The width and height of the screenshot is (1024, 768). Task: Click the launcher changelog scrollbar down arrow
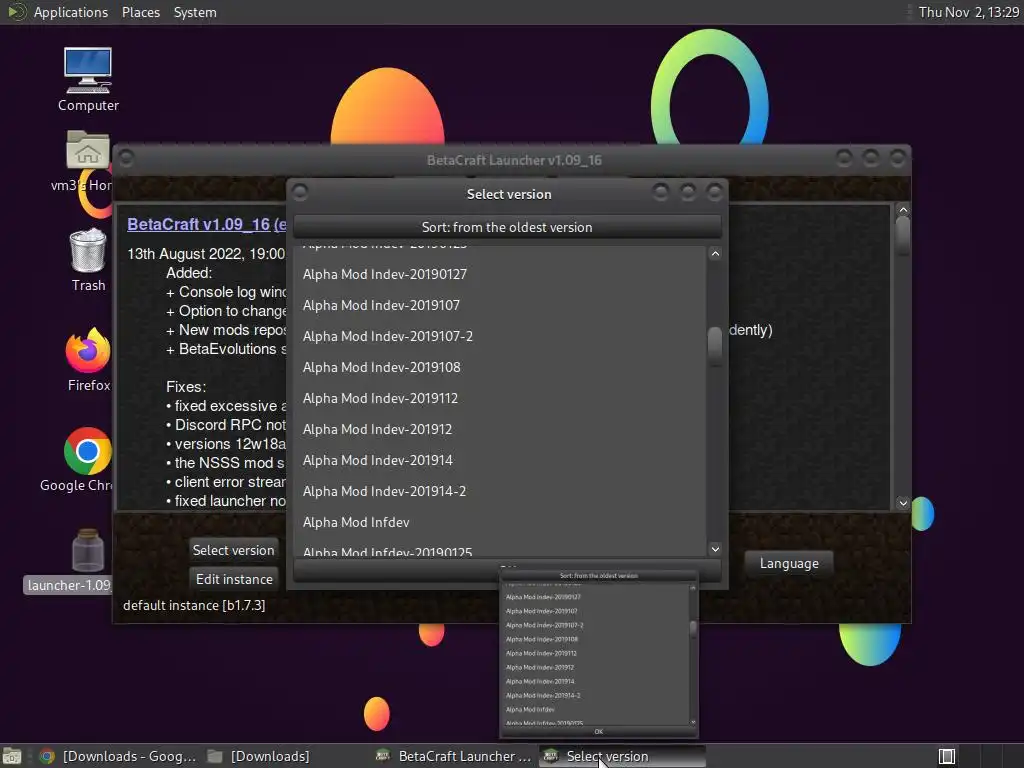903,503
